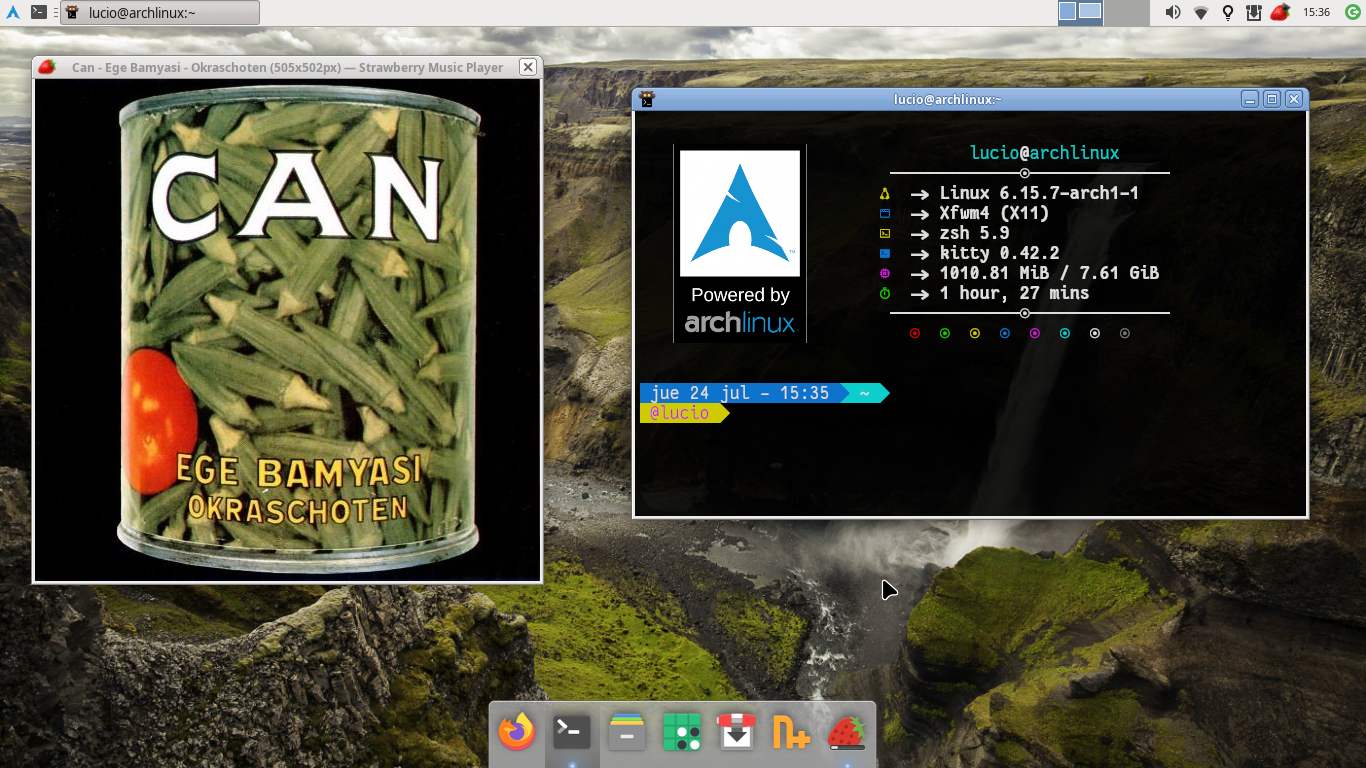The width and height of the screenshot is (1366, 768).
Task: Click the red color dot in terminal palette
Action: (915, 333)
